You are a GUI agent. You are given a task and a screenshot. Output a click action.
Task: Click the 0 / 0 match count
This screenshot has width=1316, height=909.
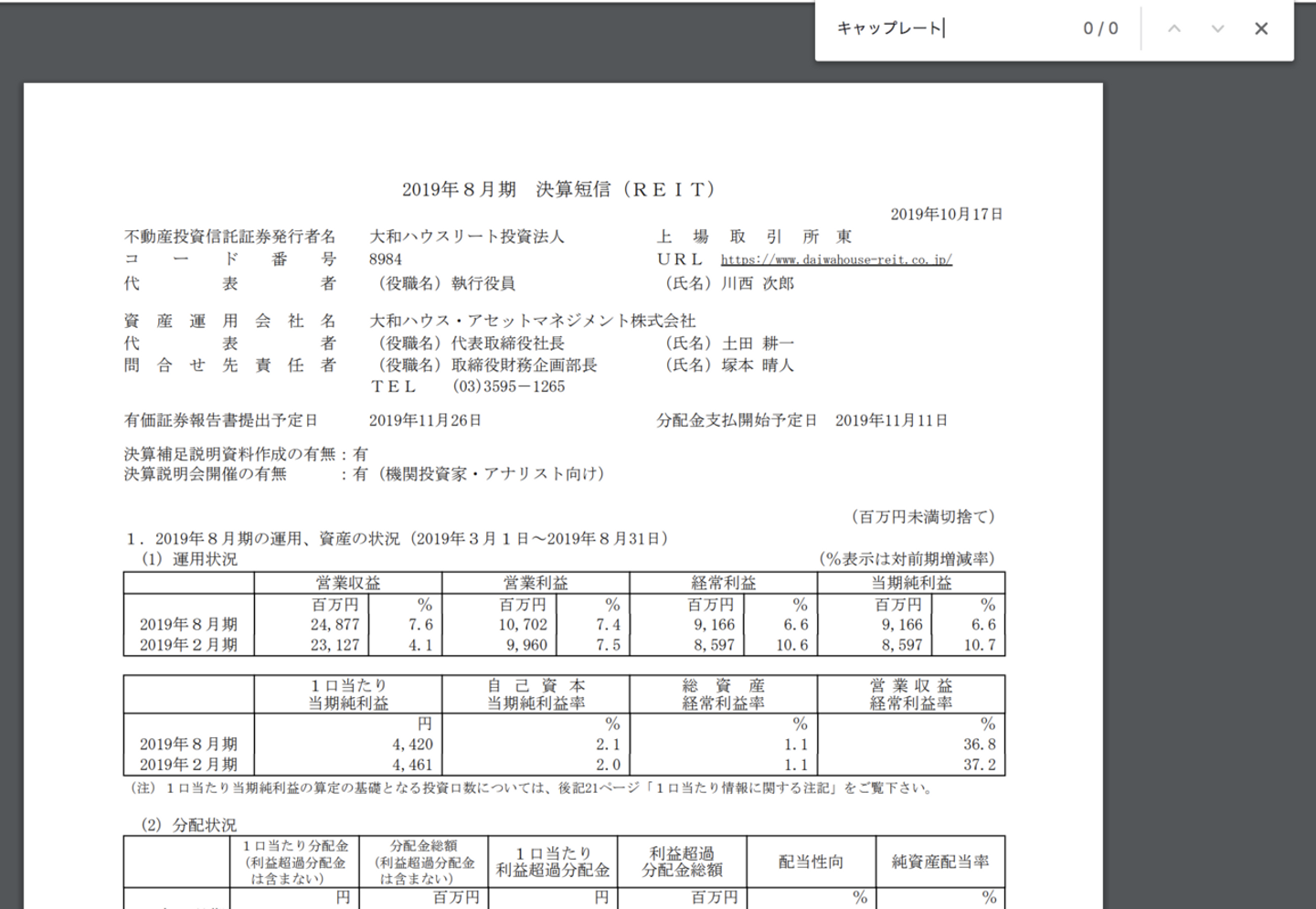(1100, 28)
